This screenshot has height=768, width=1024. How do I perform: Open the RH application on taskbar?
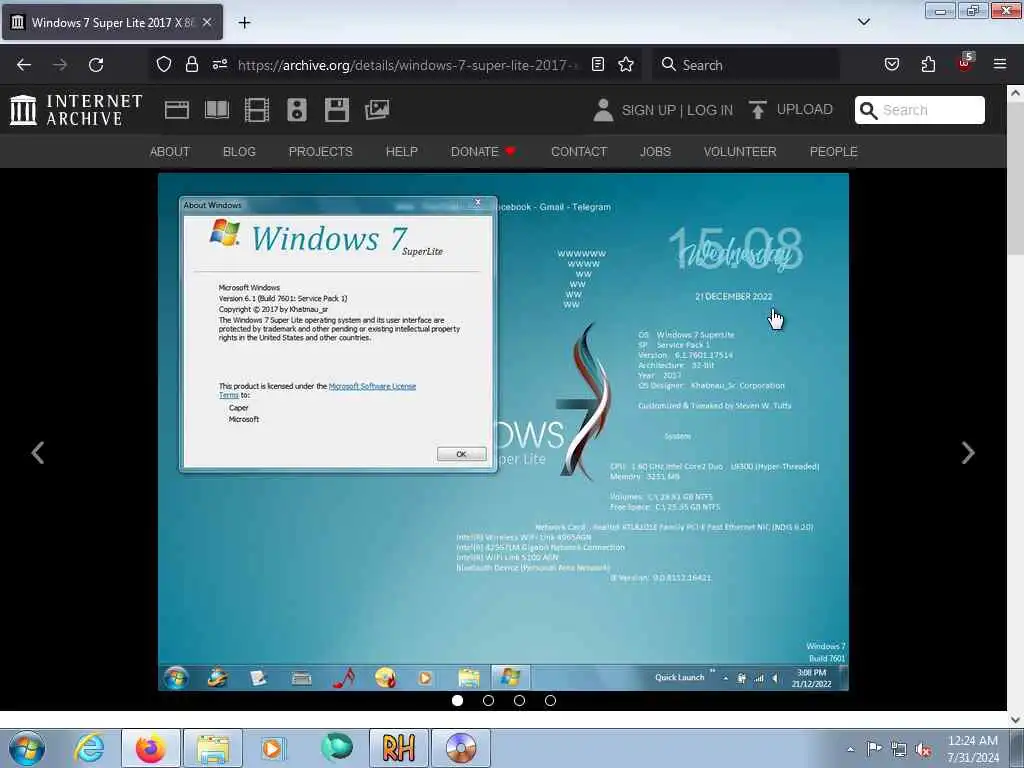point(398,748)
